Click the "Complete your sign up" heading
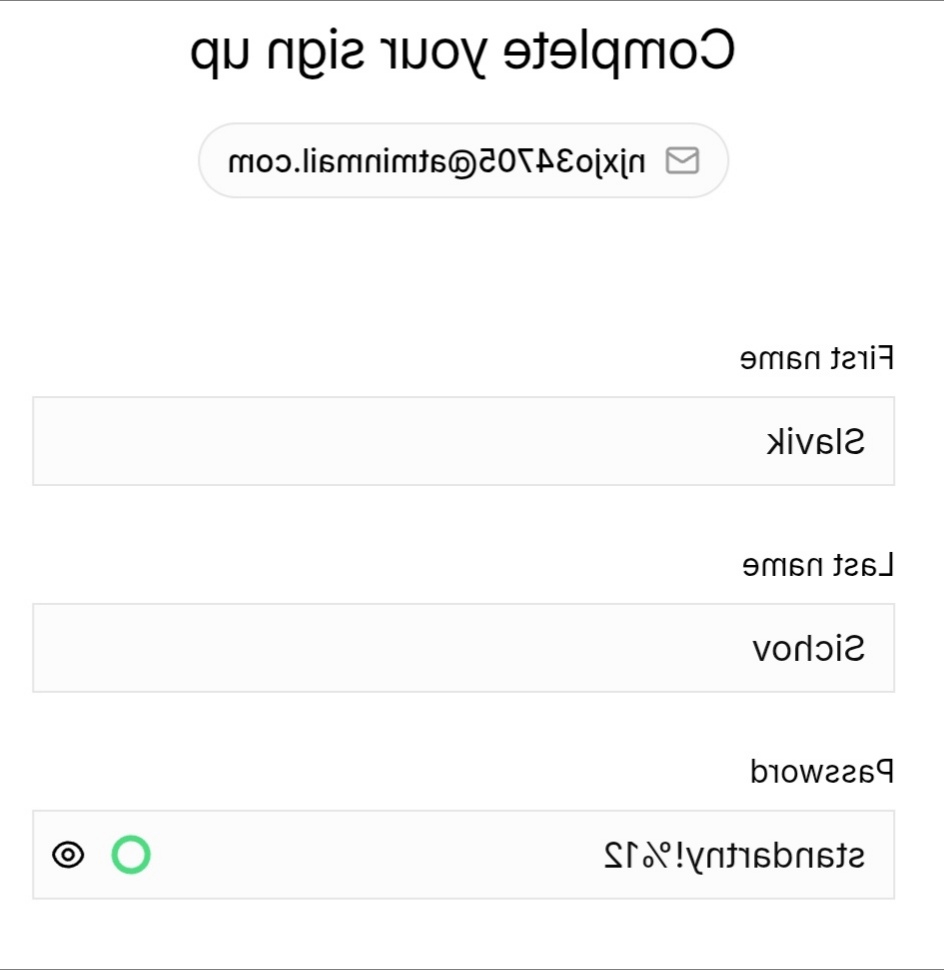Image resolution: width=944 pixels, height=970 pixels. (463, 51)
